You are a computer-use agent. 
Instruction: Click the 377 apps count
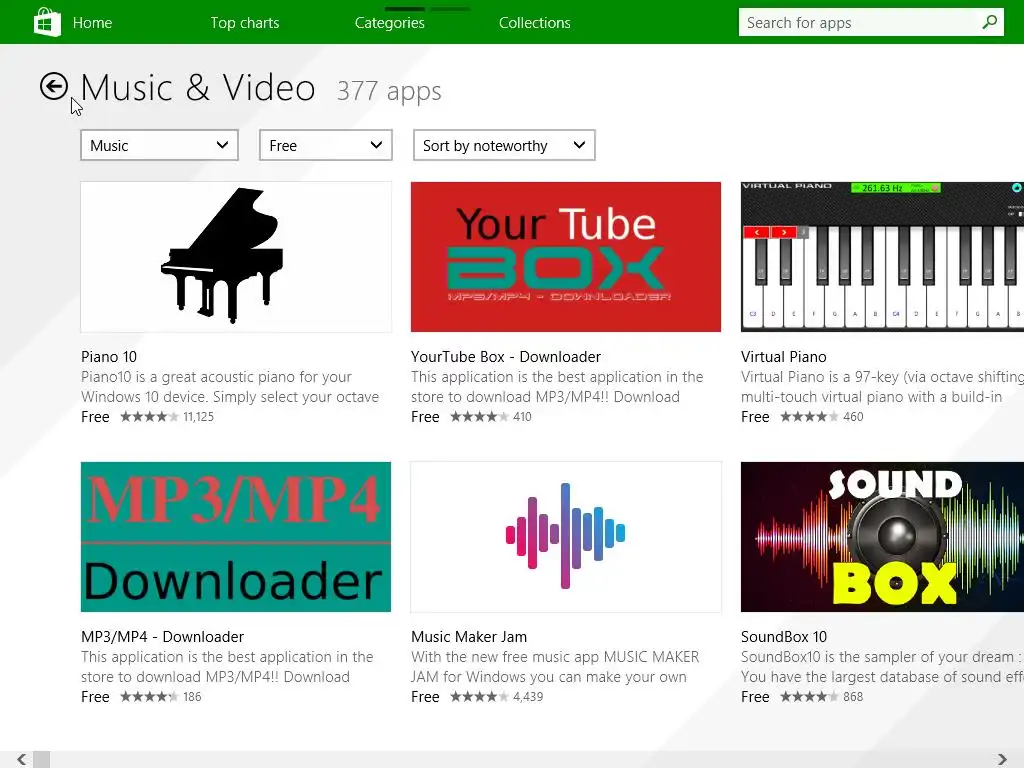389,91
